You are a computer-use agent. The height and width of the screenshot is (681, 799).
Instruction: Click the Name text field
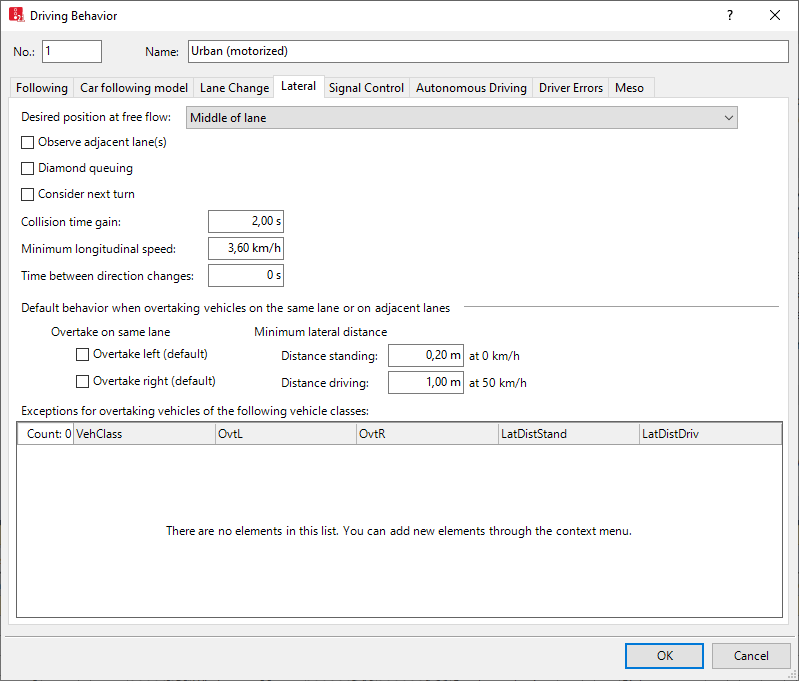(487, 51)
